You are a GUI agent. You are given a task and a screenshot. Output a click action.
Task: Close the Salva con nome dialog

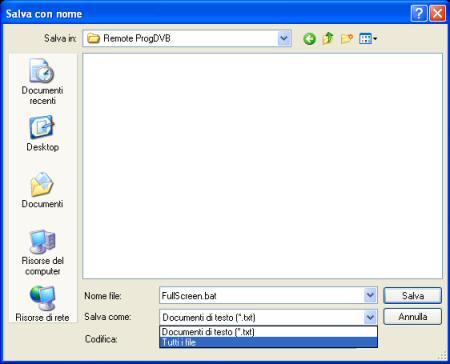click(438, 14)
